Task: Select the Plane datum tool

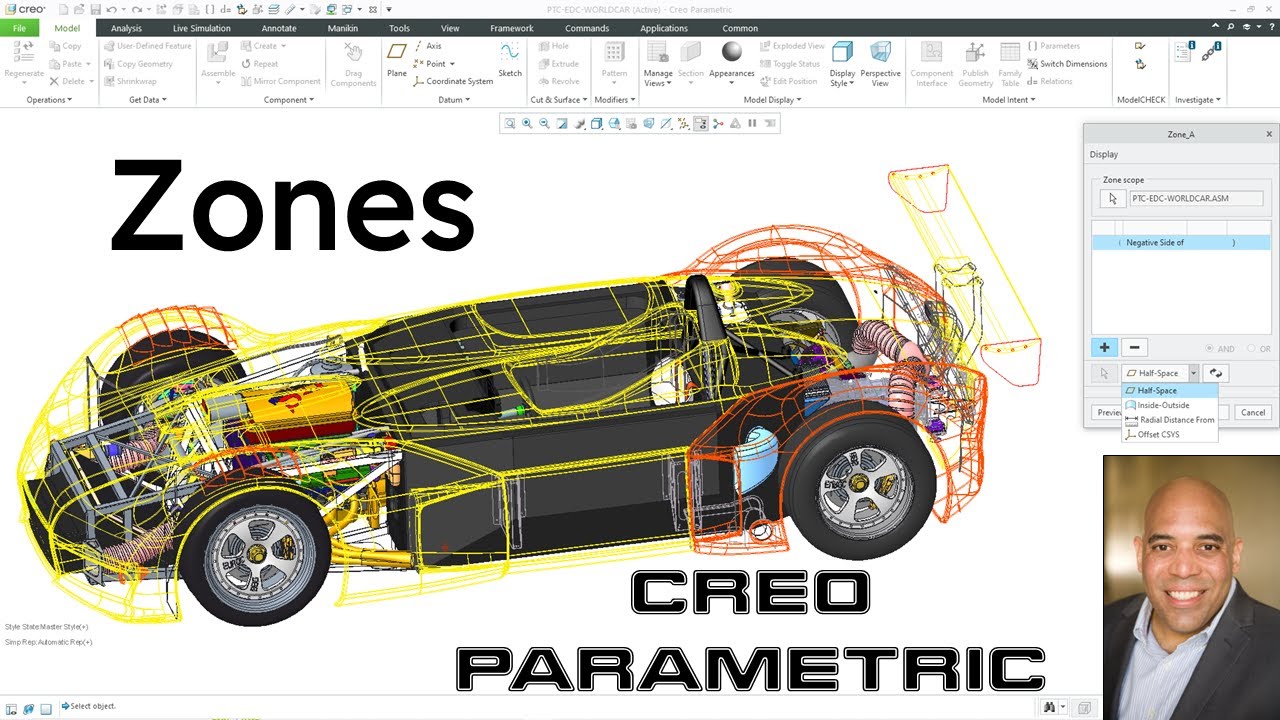Action: [x=397, y=58]
